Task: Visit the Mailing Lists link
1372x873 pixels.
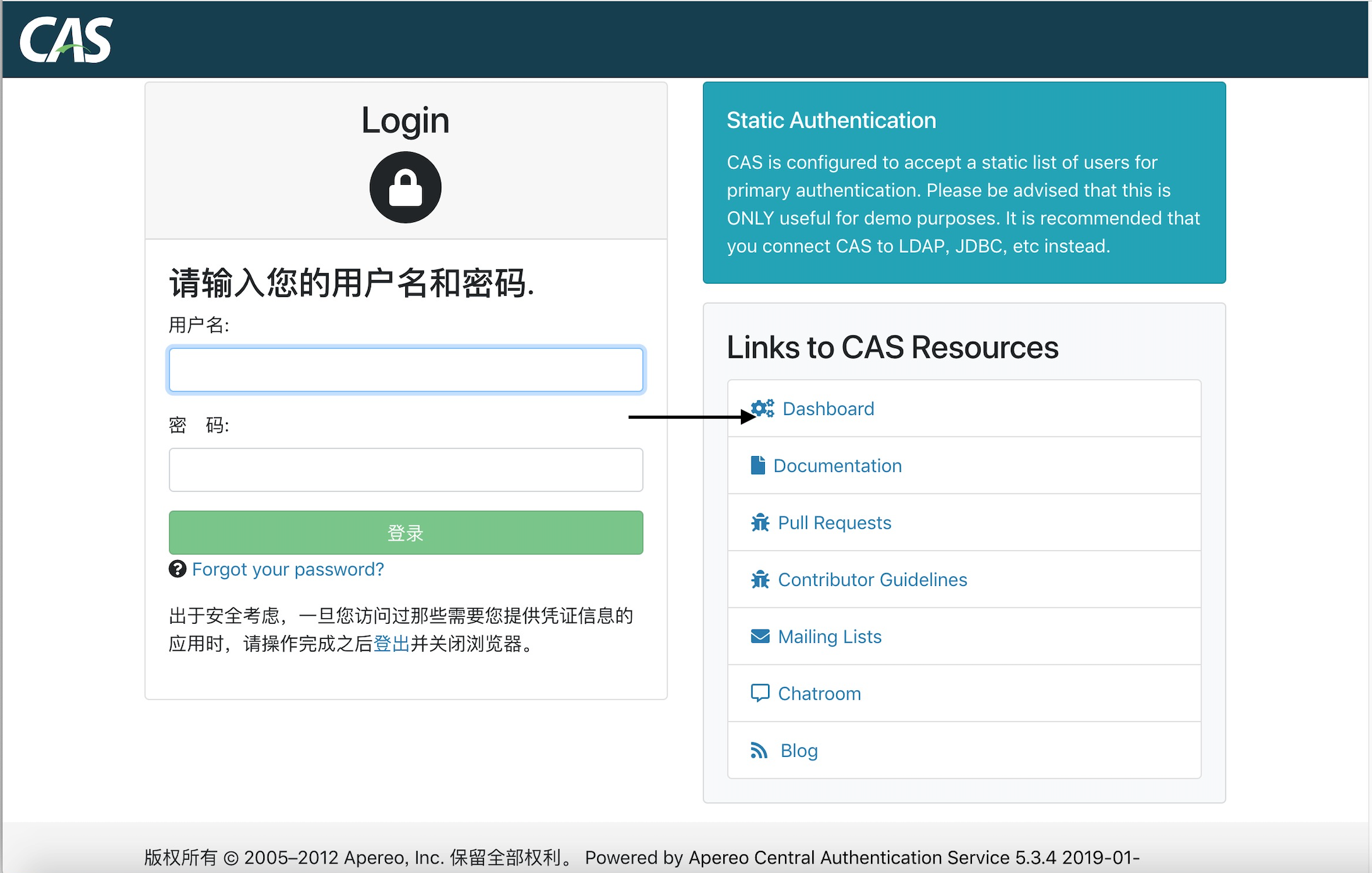Action: coord(829,636)
